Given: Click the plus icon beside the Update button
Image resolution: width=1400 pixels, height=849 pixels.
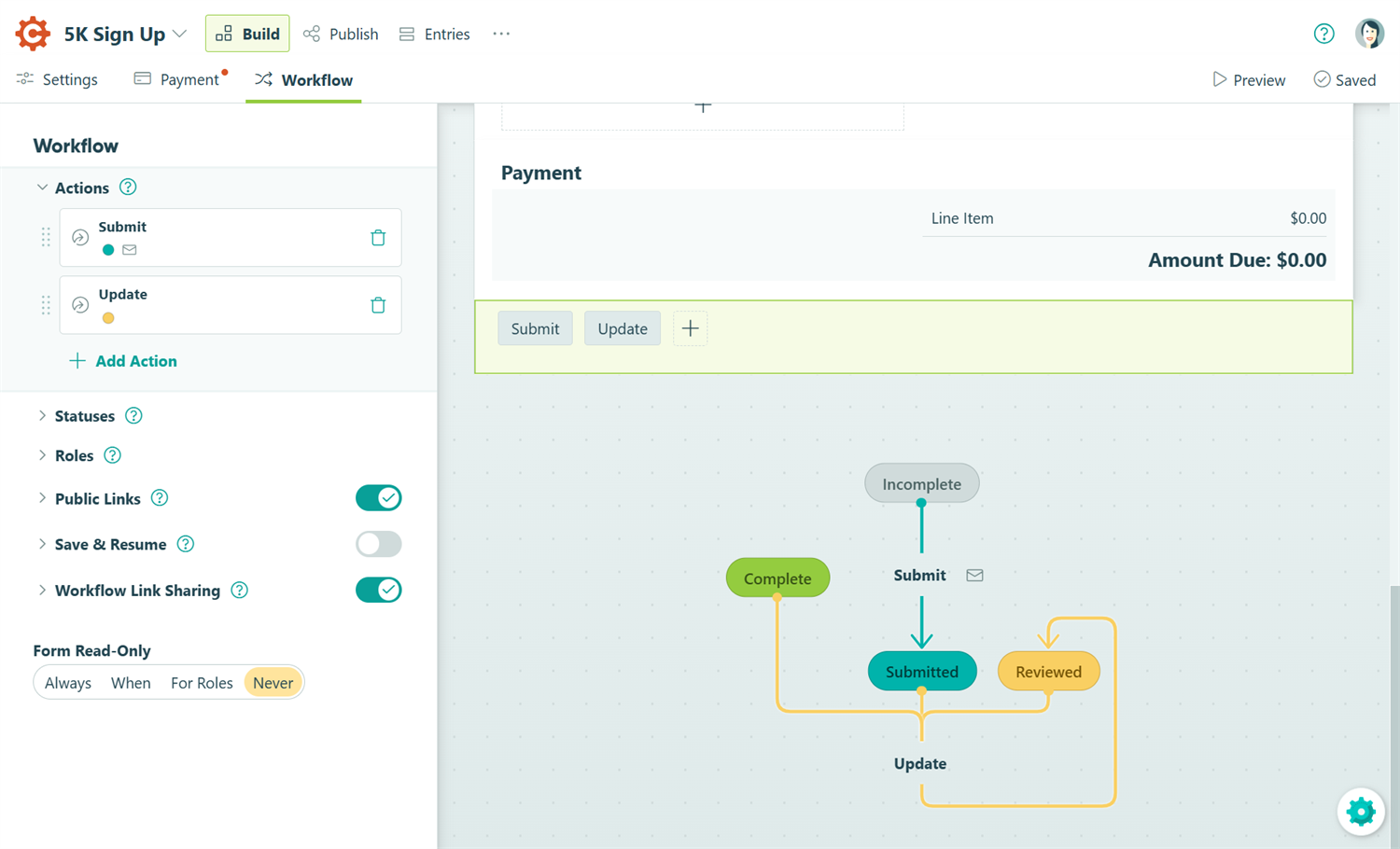Looking at the screenshot, I should (690, 328).
